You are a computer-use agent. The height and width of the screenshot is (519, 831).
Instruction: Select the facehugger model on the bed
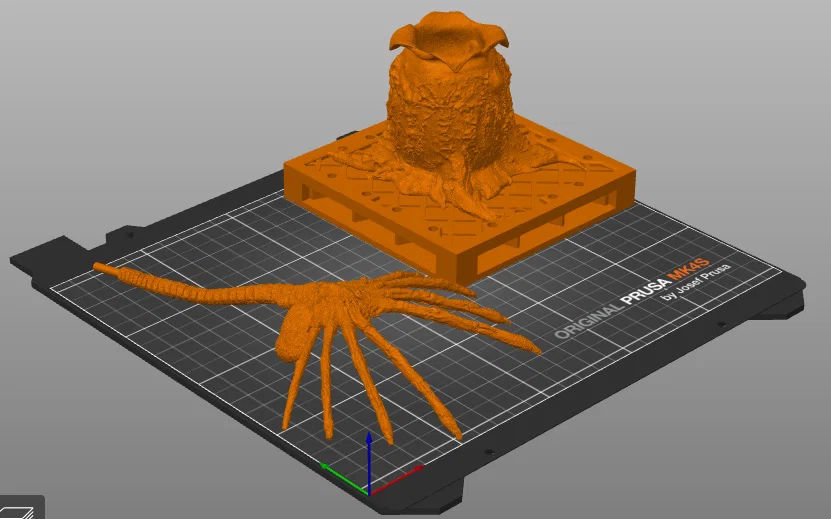coord(317,353)
